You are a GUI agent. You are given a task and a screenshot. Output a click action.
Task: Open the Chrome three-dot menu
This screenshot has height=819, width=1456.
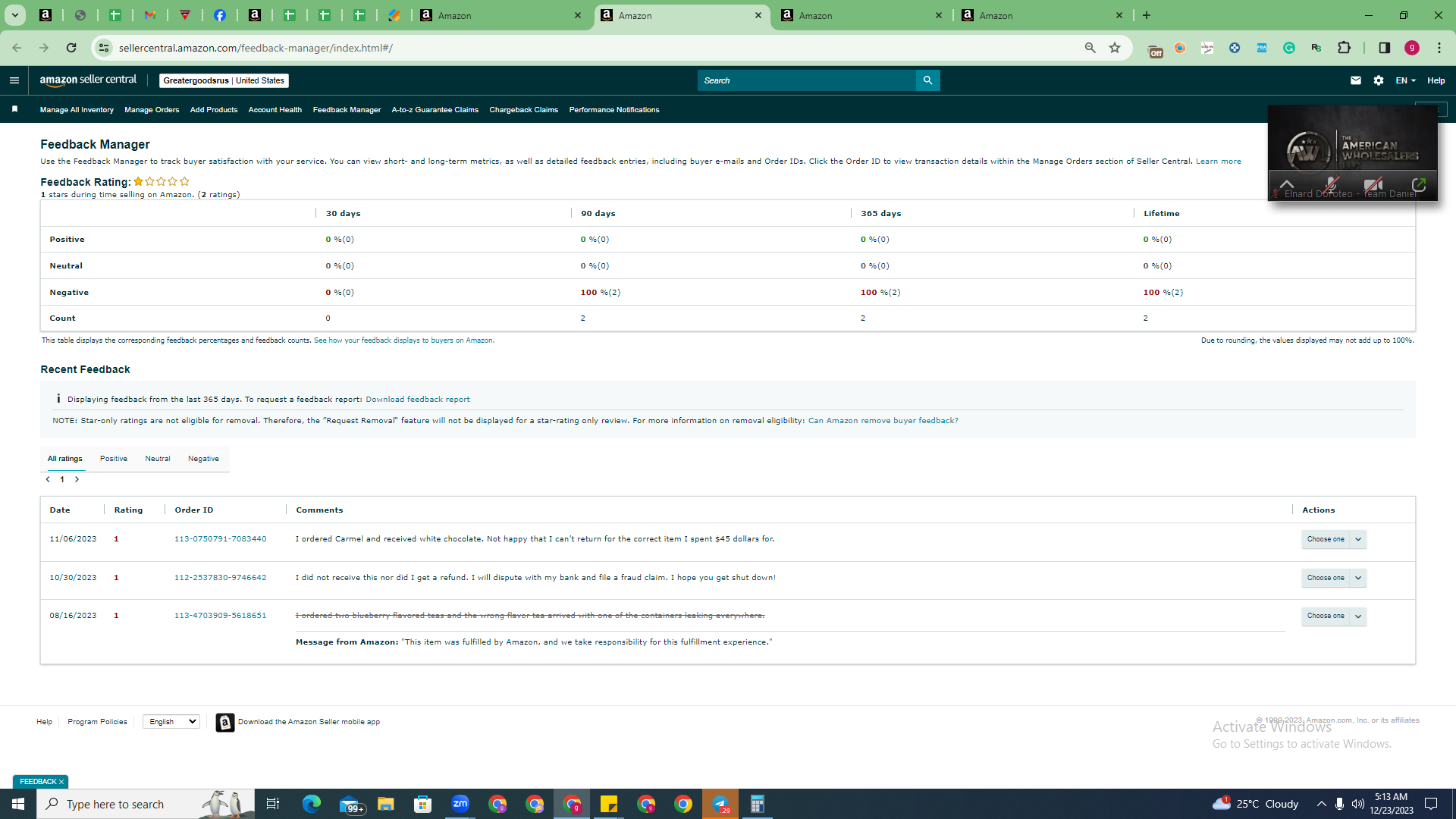1439,48
